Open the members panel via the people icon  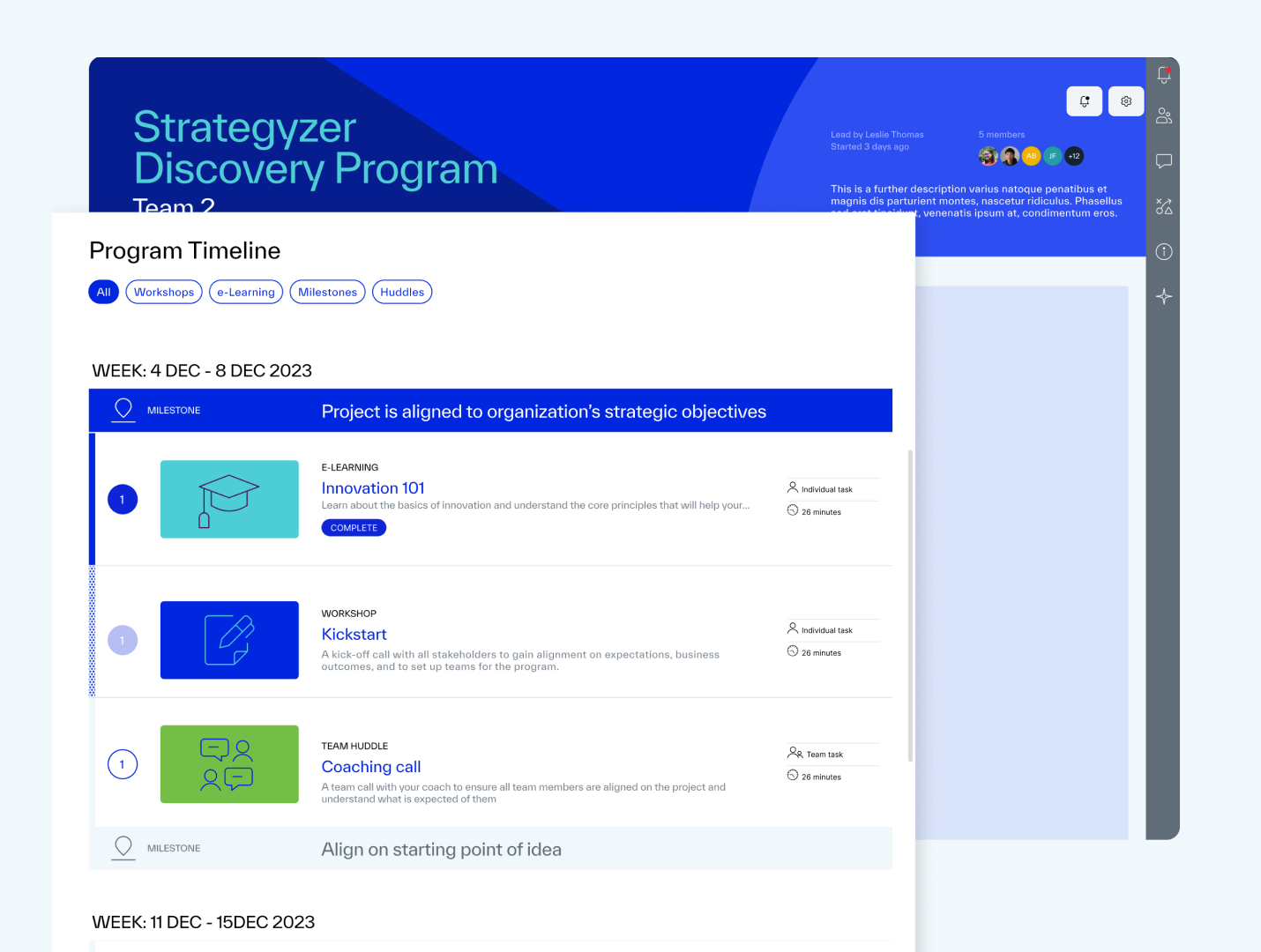(1163, 115)
